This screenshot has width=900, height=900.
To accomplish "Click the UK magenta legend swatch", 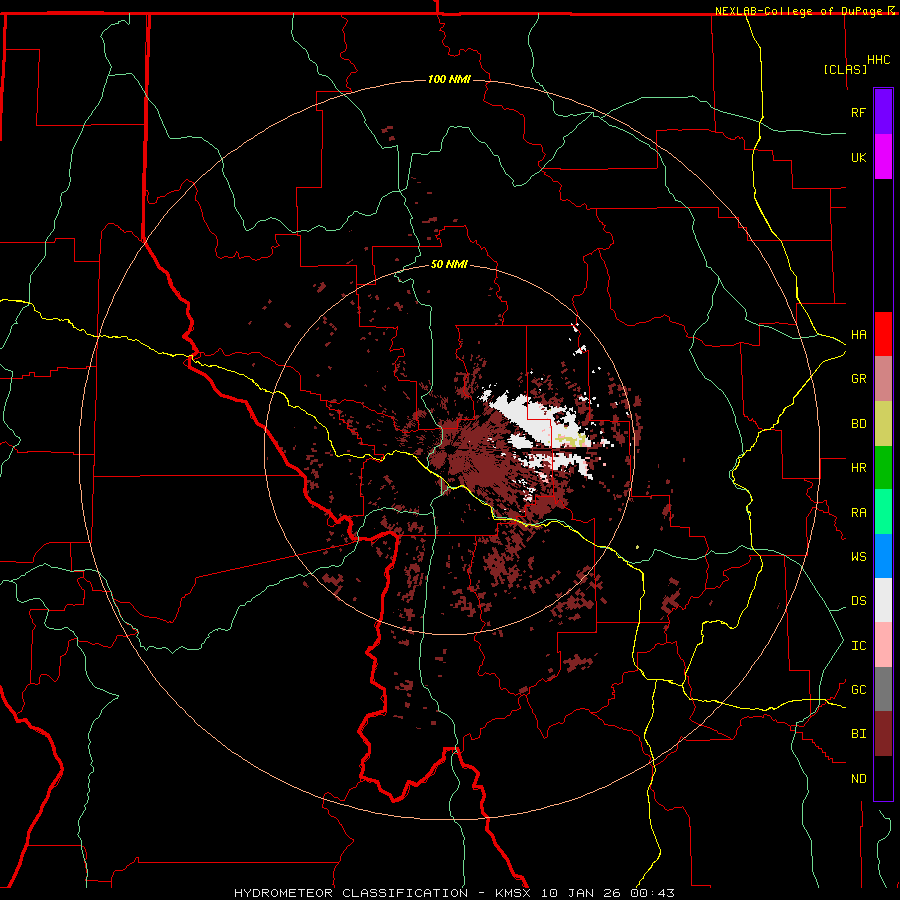I will point(883,157).
